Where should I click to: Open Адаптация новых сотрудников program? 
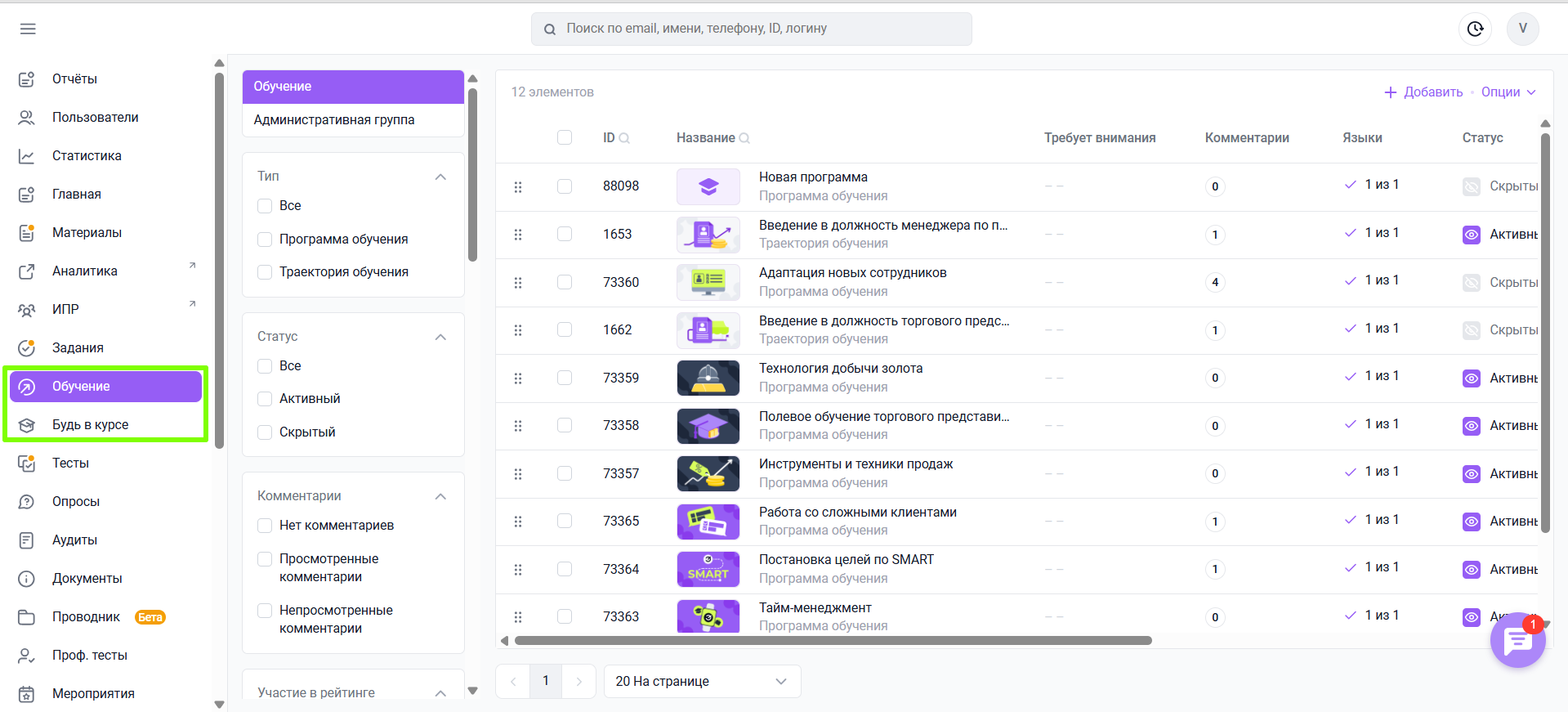point(852,273)
